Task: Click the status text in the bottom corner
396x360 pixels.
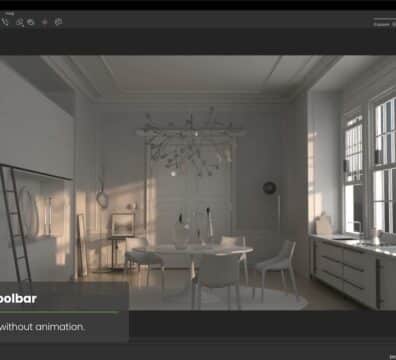Action: click(x=393, y=357)
